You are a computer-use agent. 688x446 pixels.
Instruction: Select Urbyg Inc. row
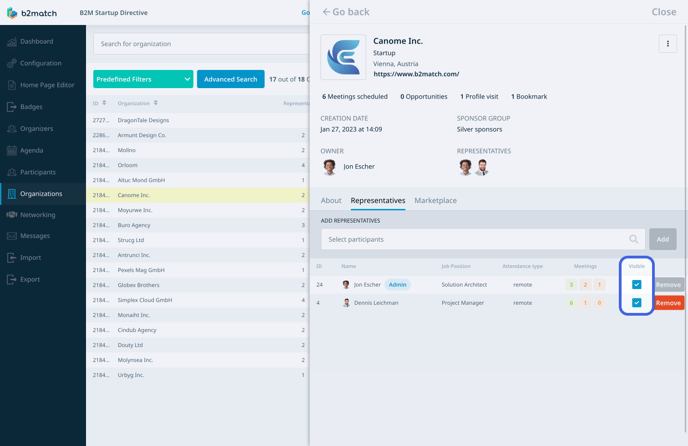point(198,375)
